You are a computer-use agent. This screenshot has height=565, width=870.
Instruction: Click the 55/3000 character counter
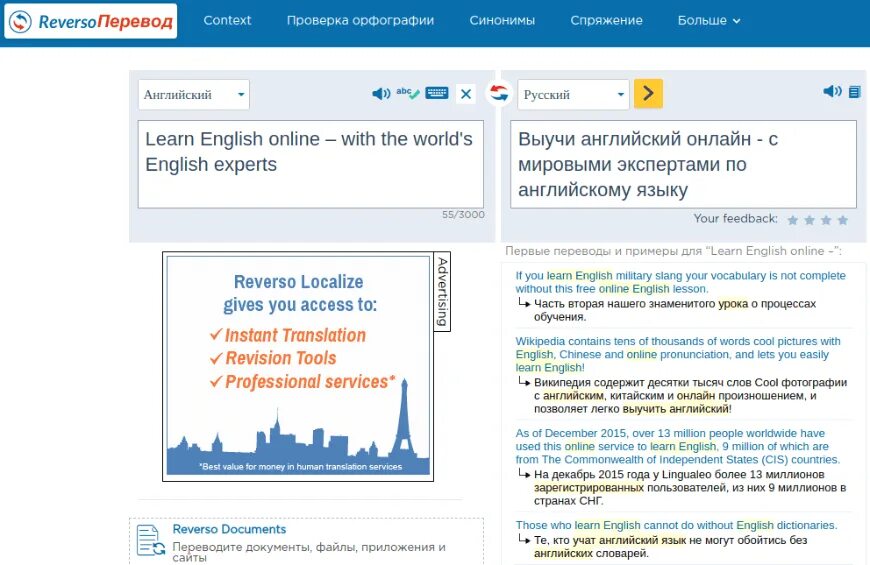point(463,215)
